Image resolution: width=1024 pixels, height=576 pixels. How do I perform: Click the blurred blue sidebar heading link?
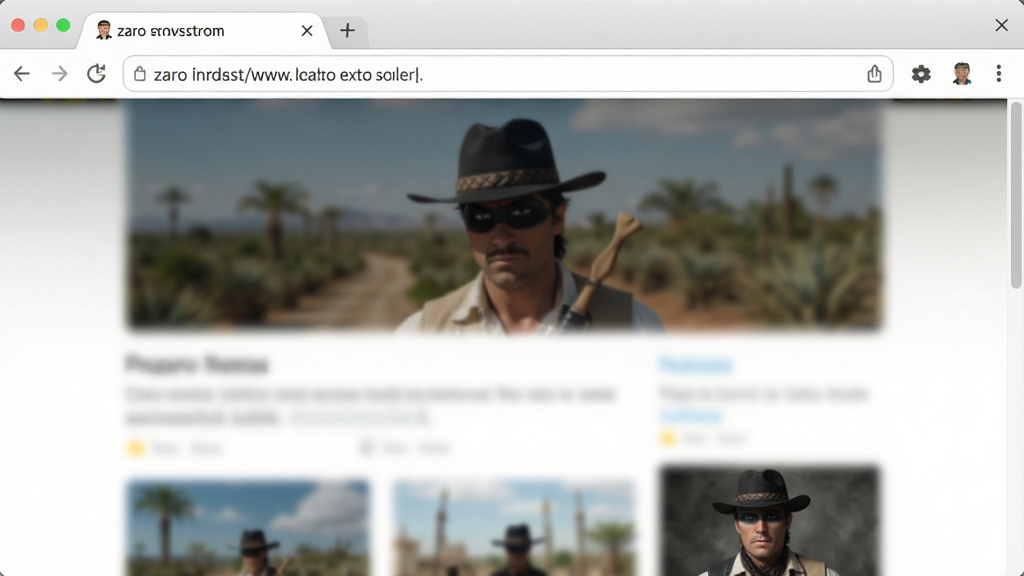pos(696,365)
